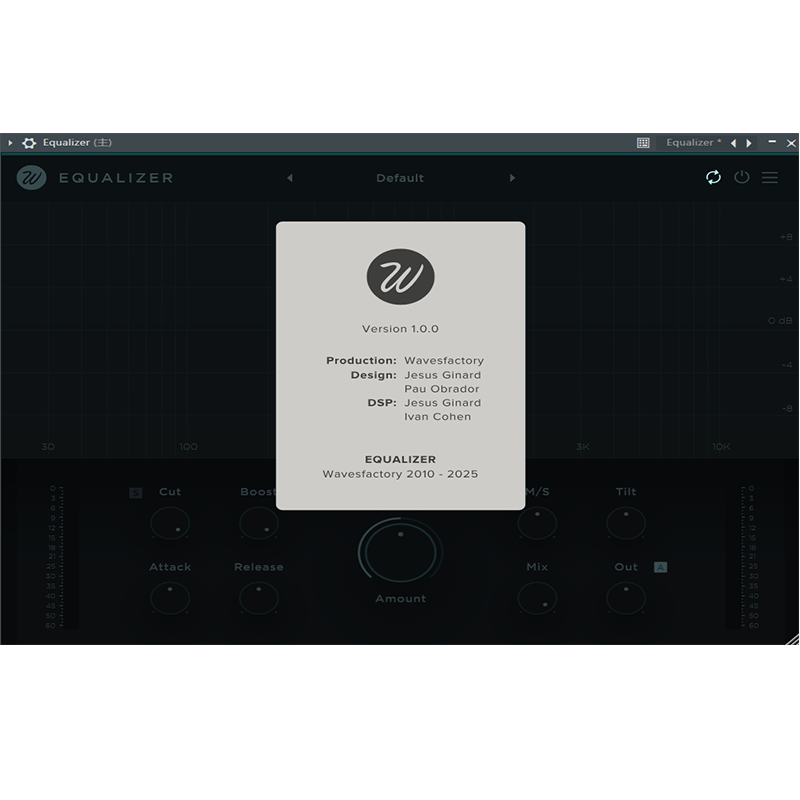Viewport: 800px width, 800px height.
Task: Click the Mix knob
Action: pyautogui.click(x=537, y=598)
